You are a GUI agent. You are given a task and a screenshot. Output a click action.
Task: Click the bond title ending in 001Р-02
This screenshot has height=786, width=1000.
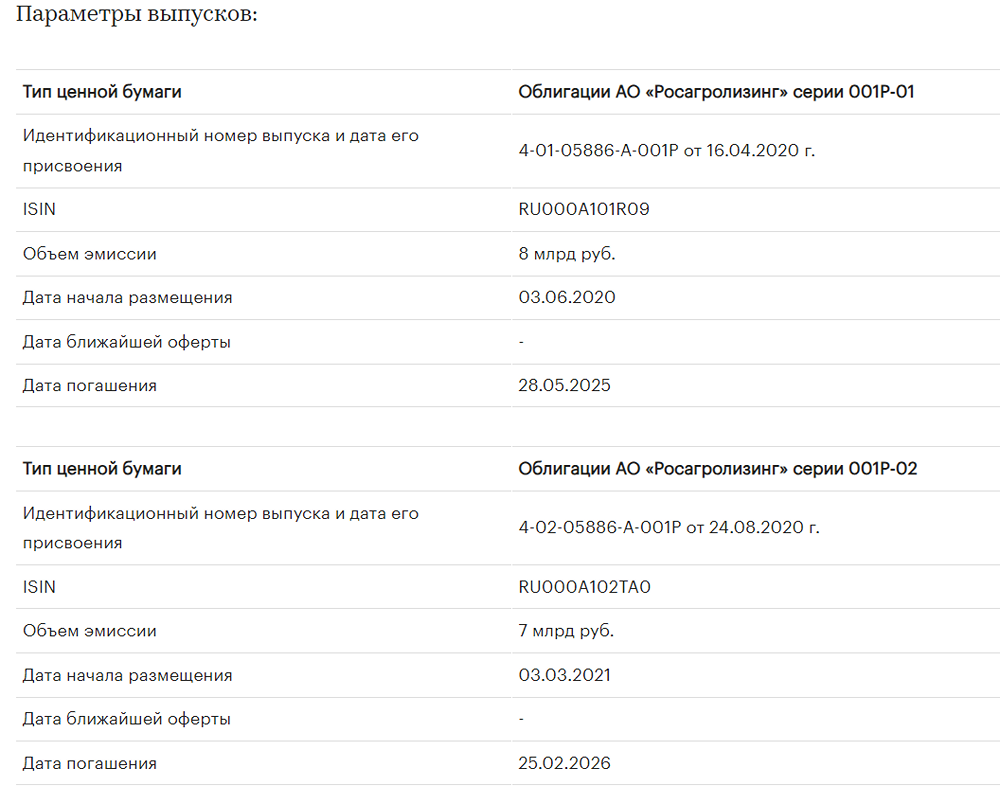(x=717, y=469)
